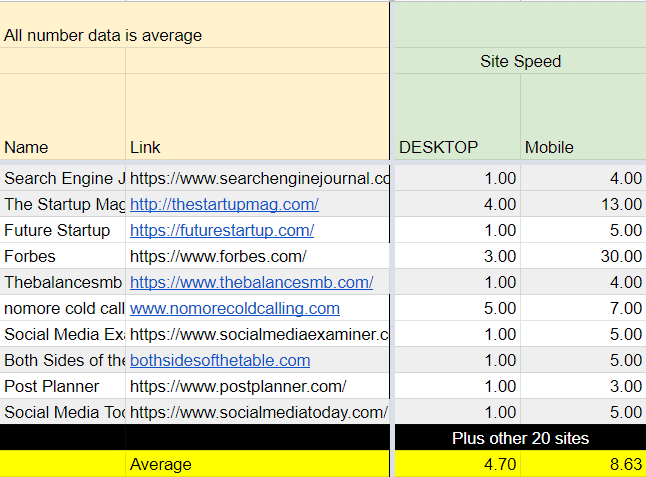Select the 'Plus other 20 sites' cell
Image resolution: width=646 pixels, height=477 pixels.
pos(520,438)
